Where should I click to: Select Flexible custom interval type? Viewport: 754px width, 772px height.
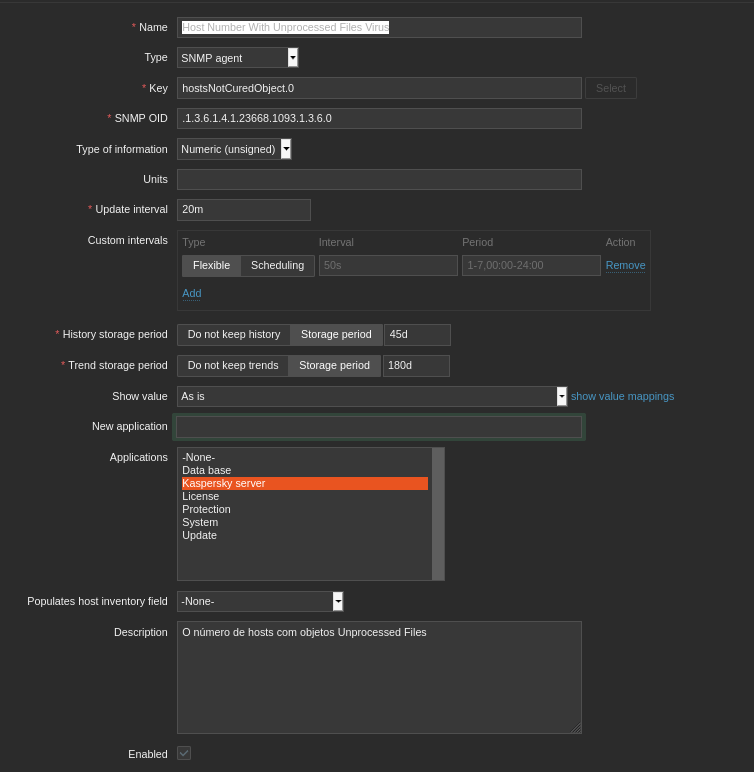pos(211,266)
